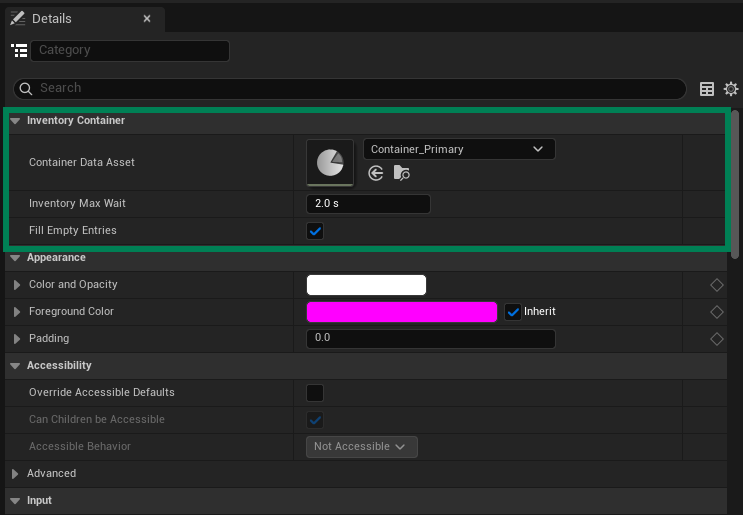Click the Container Data Asset label
This screenshot has height=515, width=743.
pyautogui.click(x=82, y=163)
